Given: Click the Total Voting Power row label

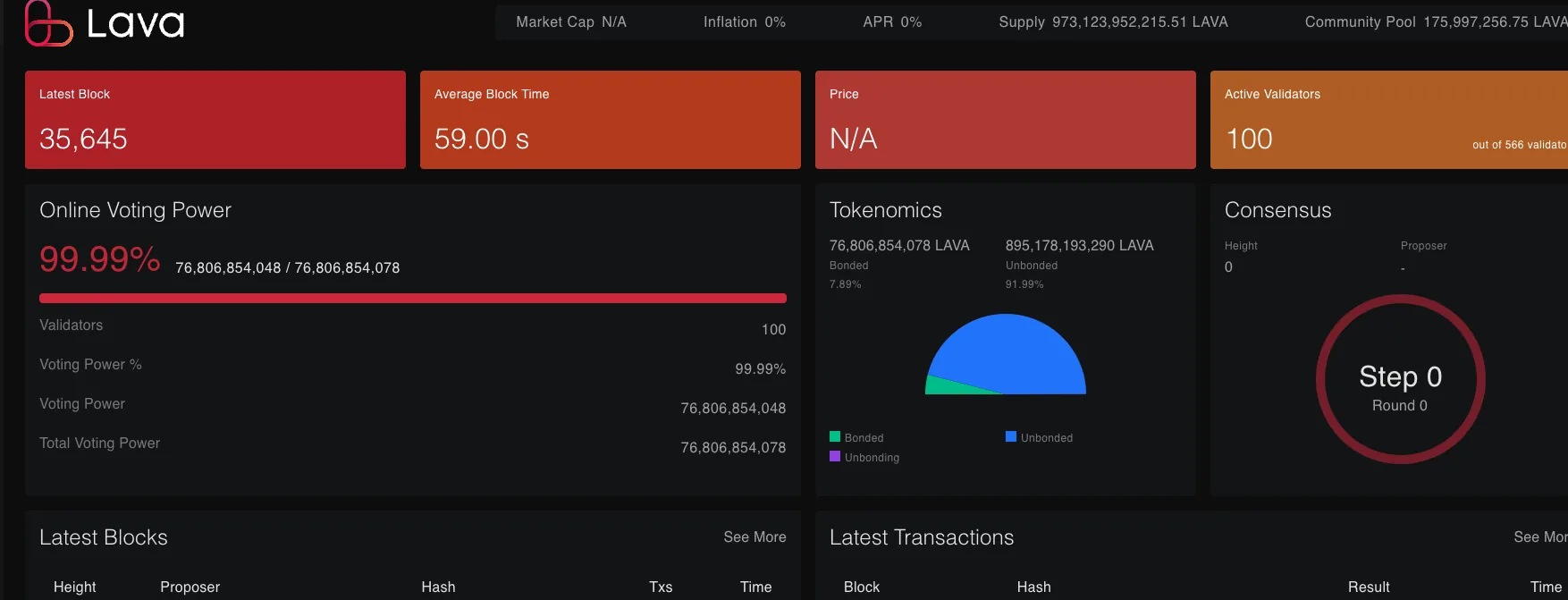Looking at the screenshot, I should click(x=99, y=443).
